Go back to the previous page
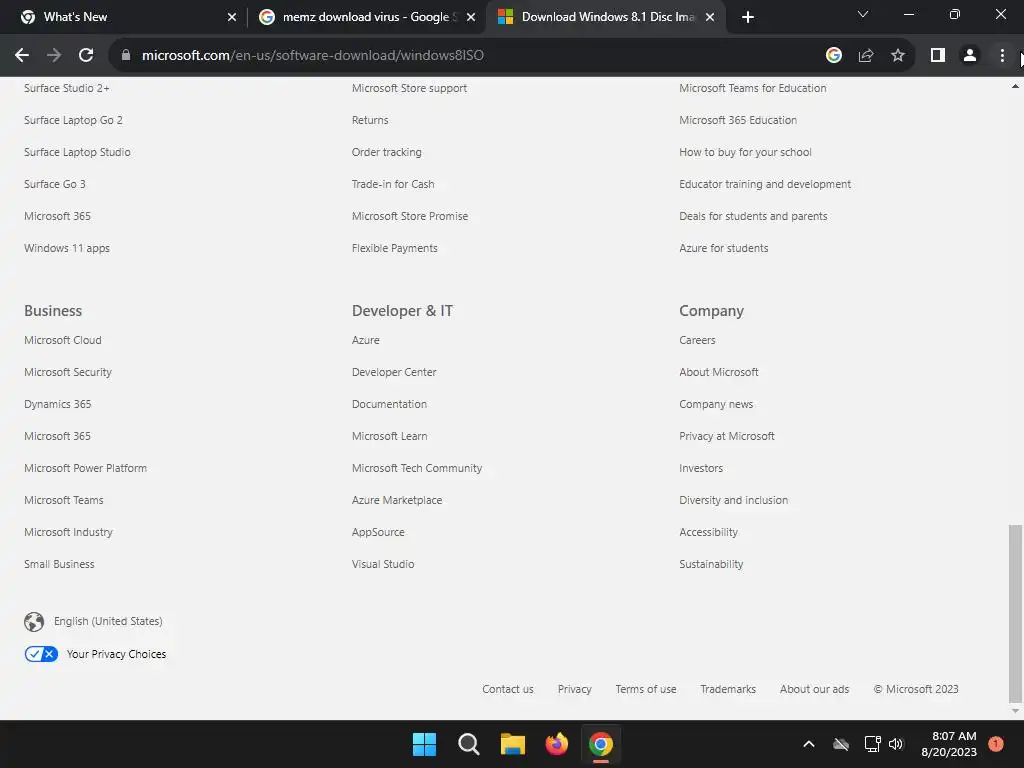The width and height of the screenshot is (1024, 768). (22, 56)
